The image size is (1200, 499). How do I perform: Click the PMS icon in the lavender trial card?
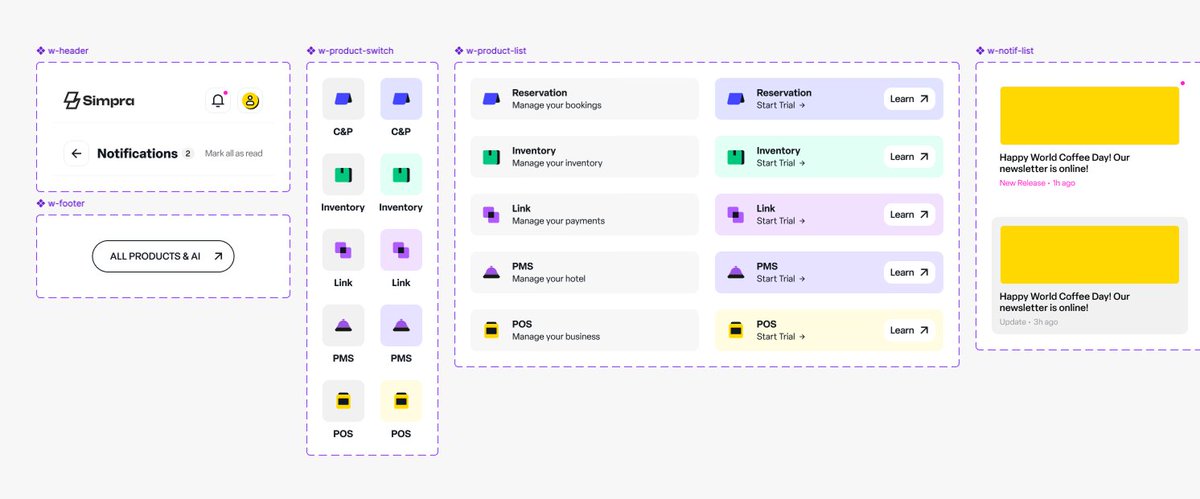(x=735, y=272)
